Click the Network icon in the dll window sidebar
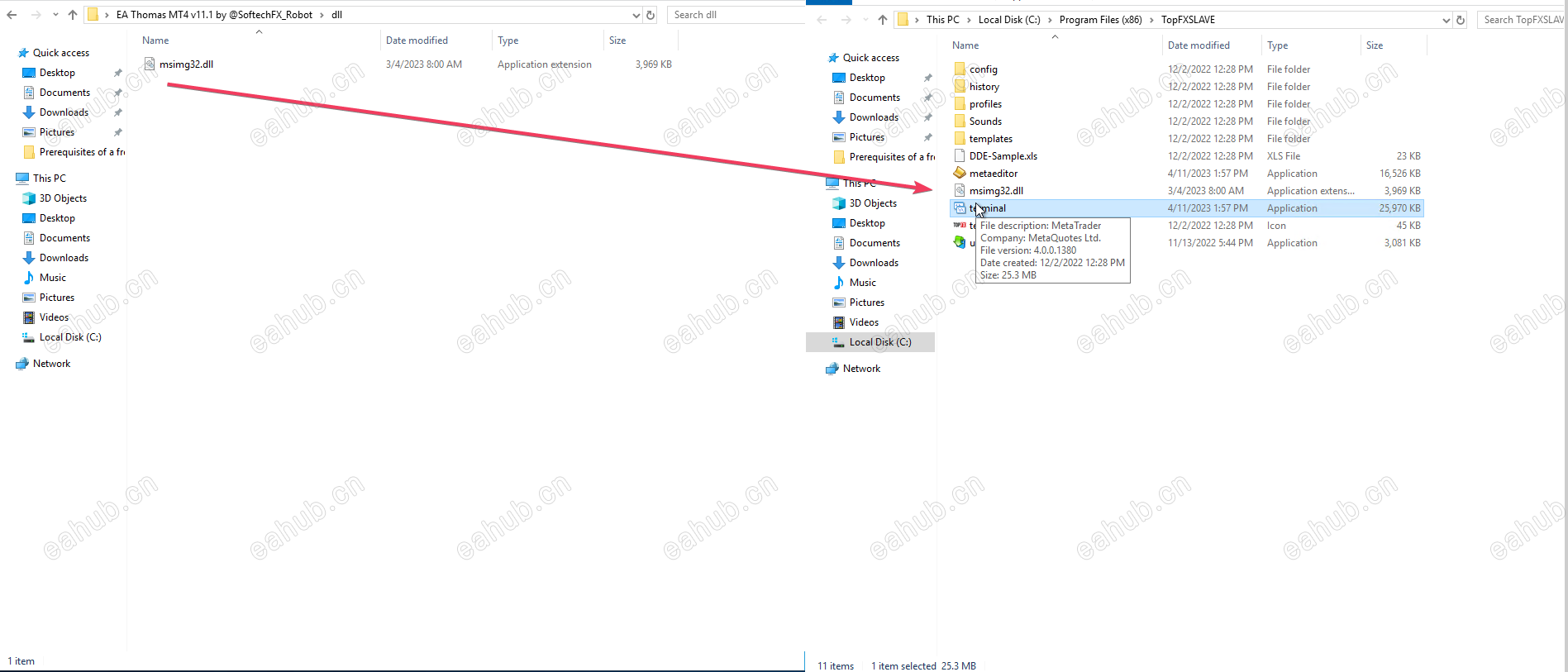1568x672 pixels. click(22, 364)
